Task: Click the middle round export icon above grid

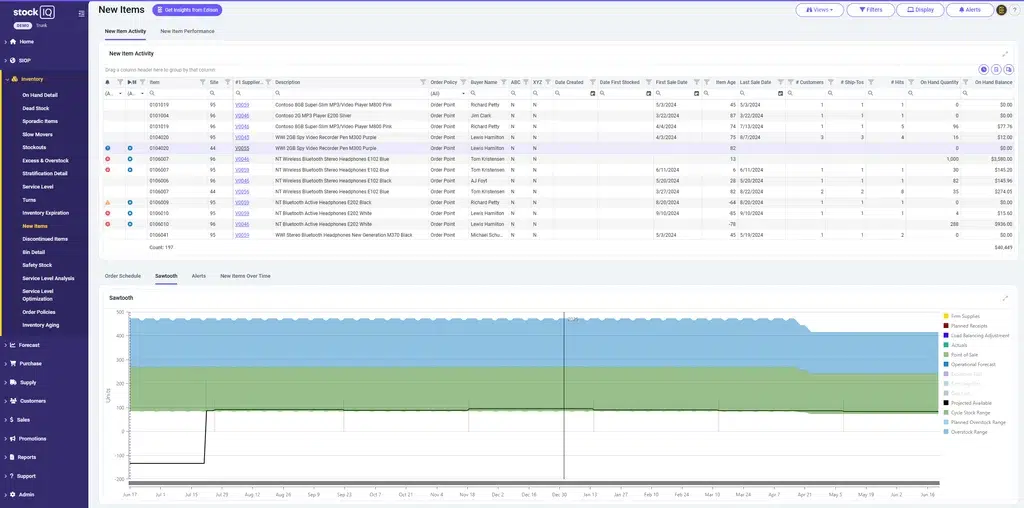Action: pyautogui.click(x=997, y=69)
